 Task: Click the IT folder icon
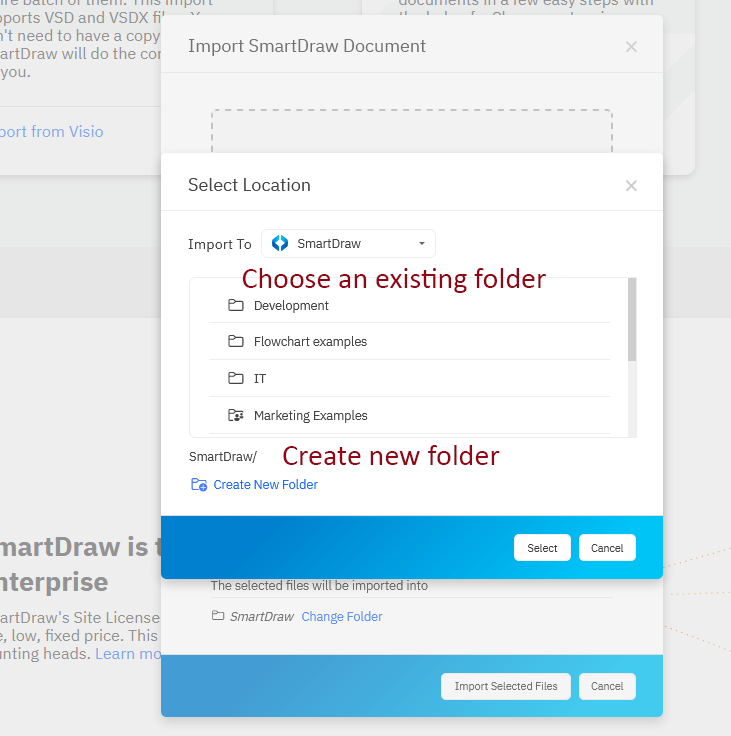[236, 378]
